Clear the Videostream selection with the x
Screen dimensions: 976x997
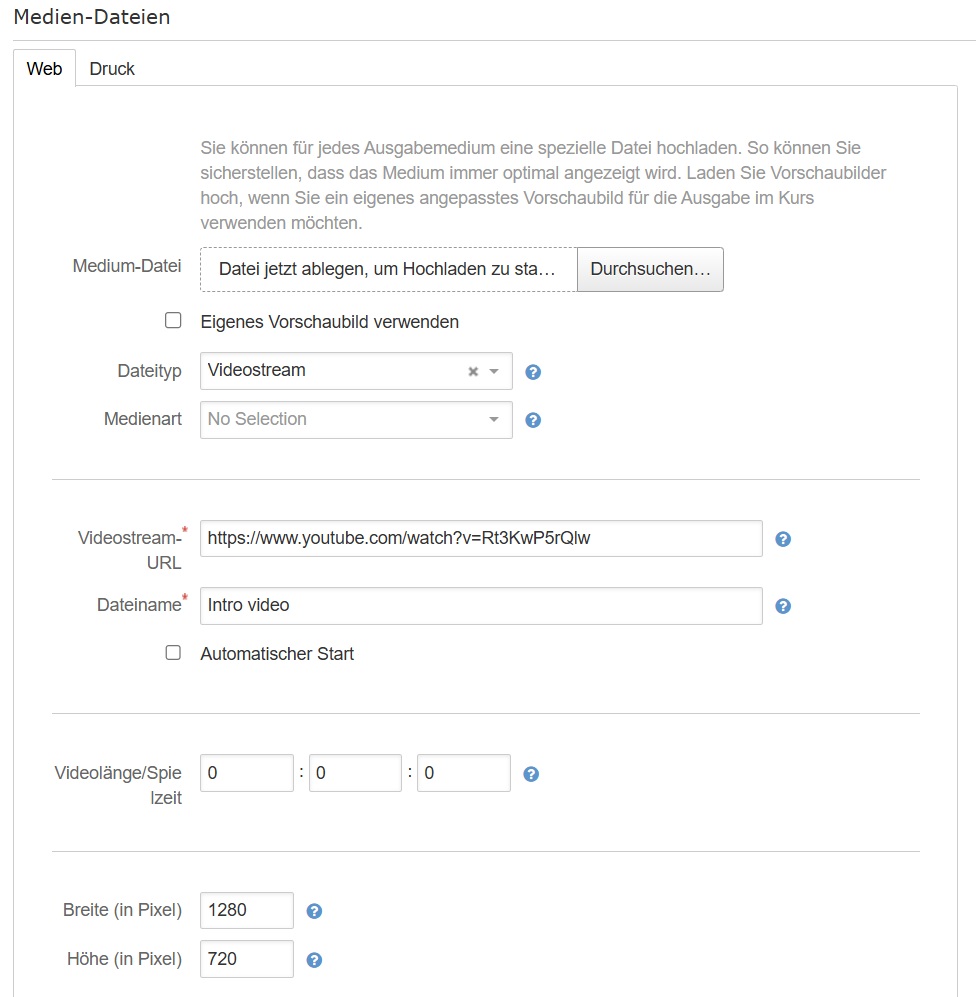(473, 371)
